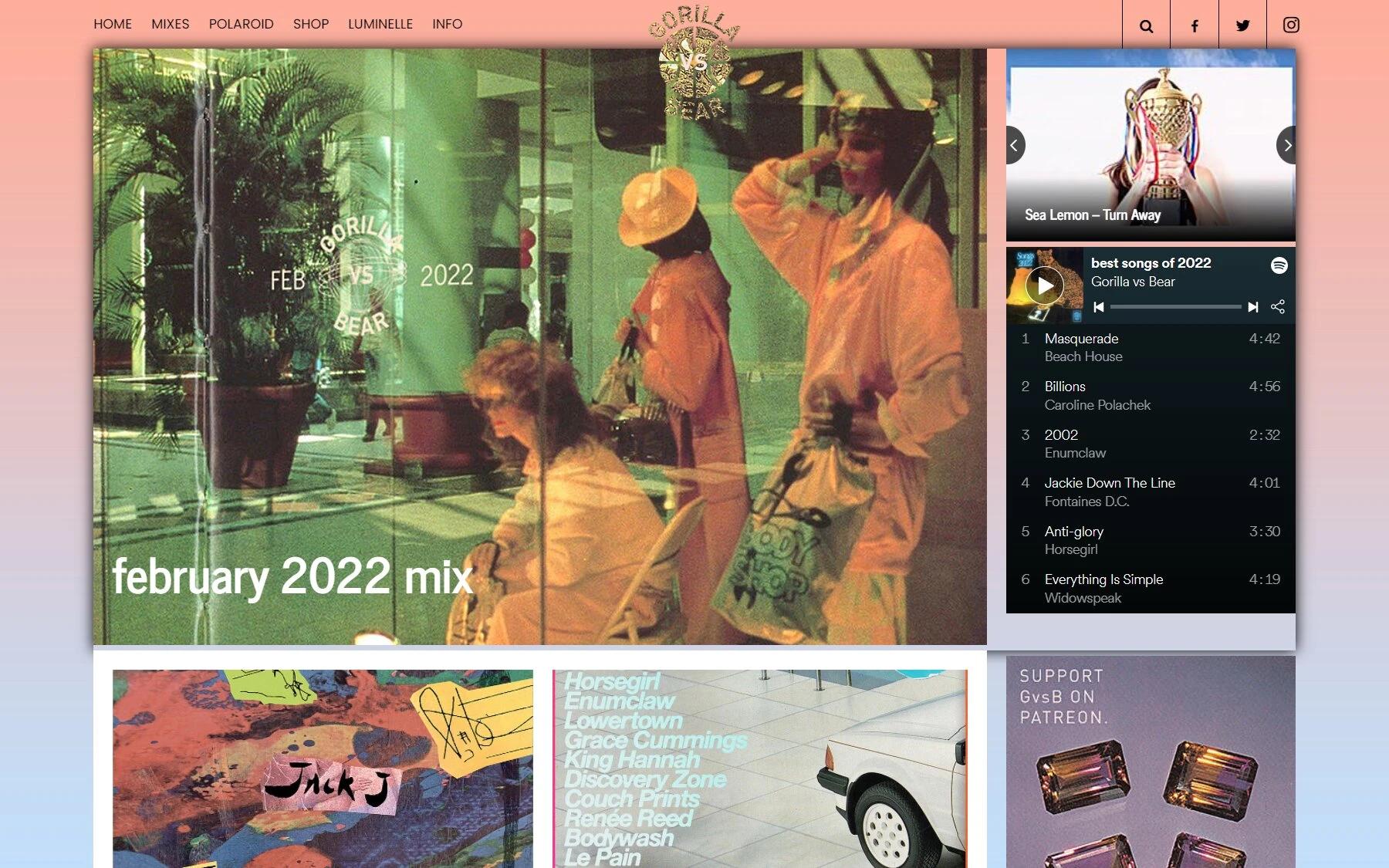The width and height of the screenshot is (1389, 868).
Task: Show next slide in video carousel
Action: pyautogui.click(x=1286, y=145)
